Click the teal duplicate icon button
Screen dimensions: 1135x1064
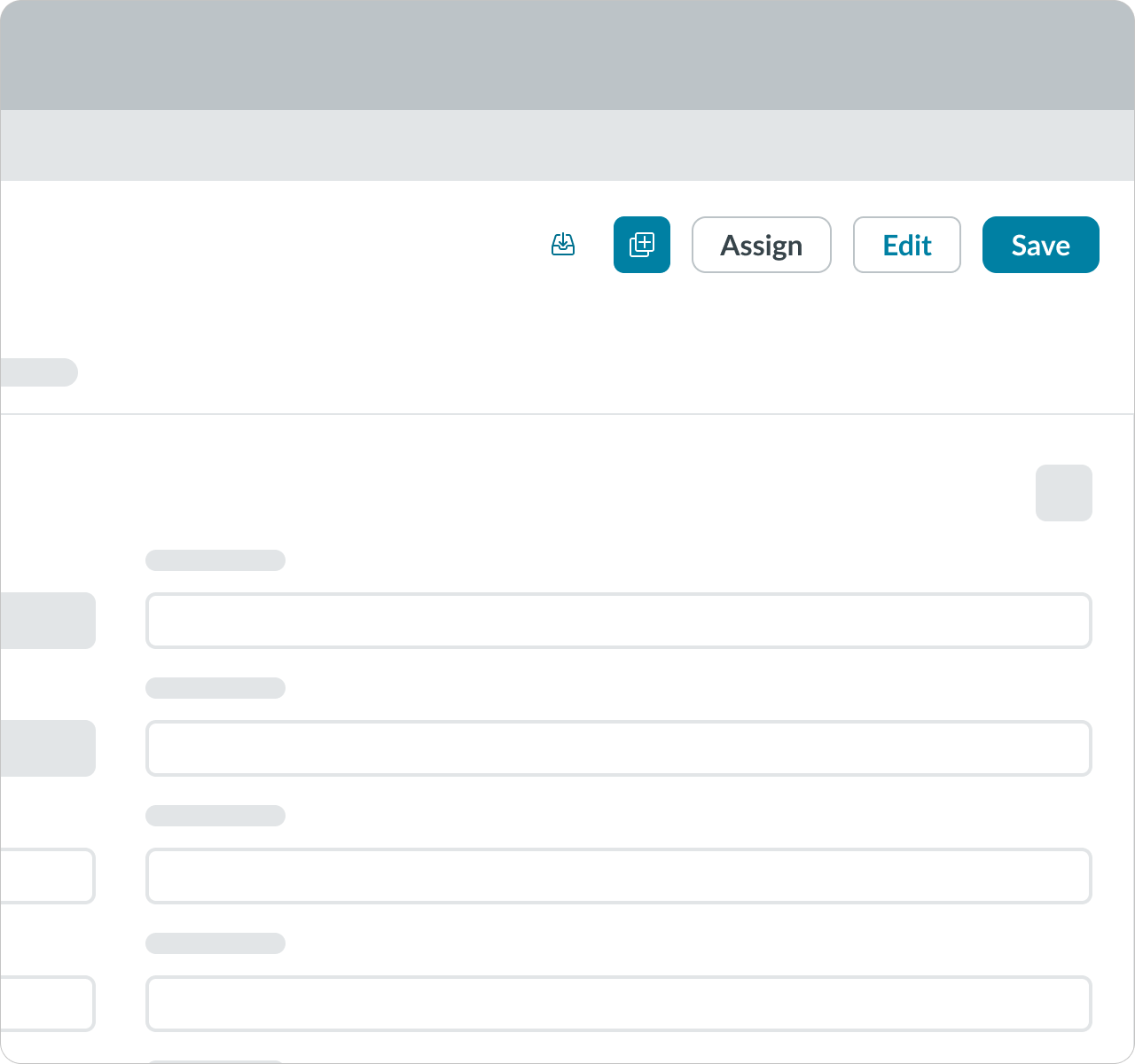click(642, 245)
